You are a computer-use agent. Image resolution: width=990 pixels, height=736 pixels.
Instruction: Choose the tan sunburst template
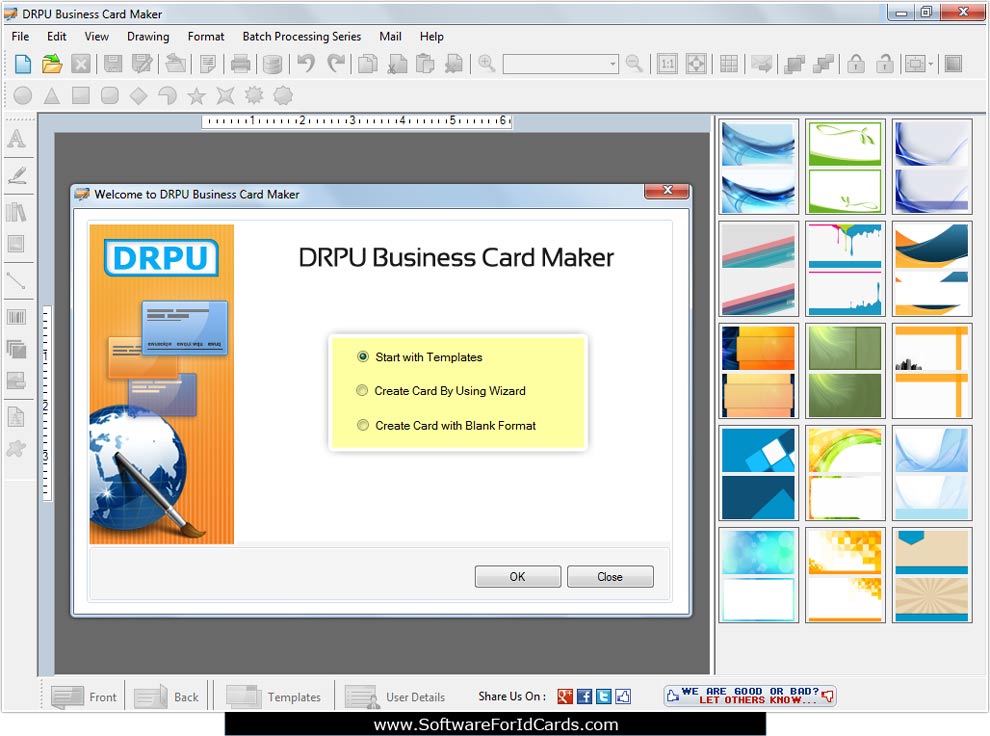[x=932, y=576]
